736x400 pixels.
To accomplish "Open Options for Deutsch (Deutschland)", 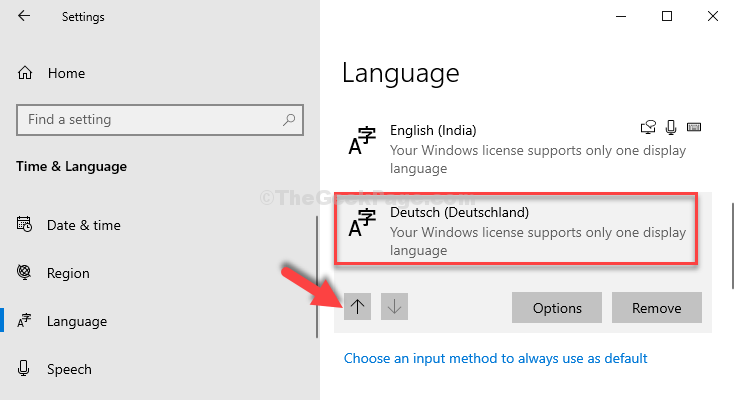I will coord(557,308).
